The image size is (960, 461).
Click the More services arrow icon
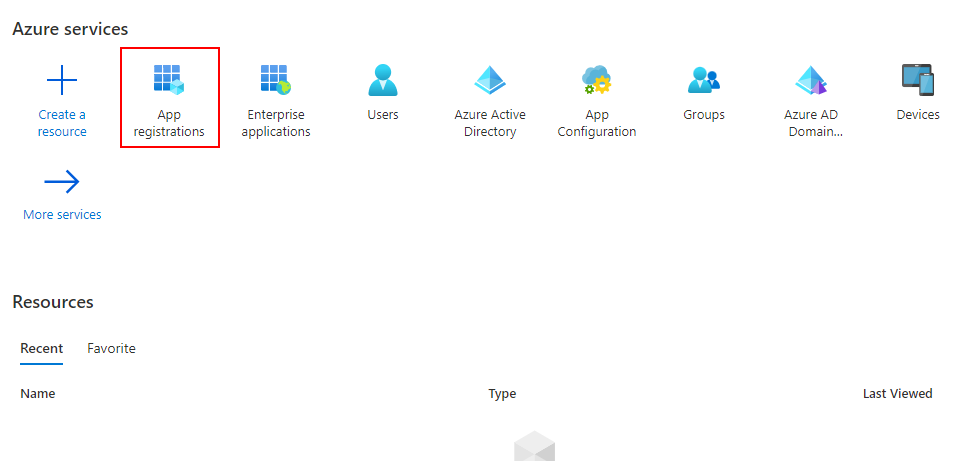tap(62, 182)
